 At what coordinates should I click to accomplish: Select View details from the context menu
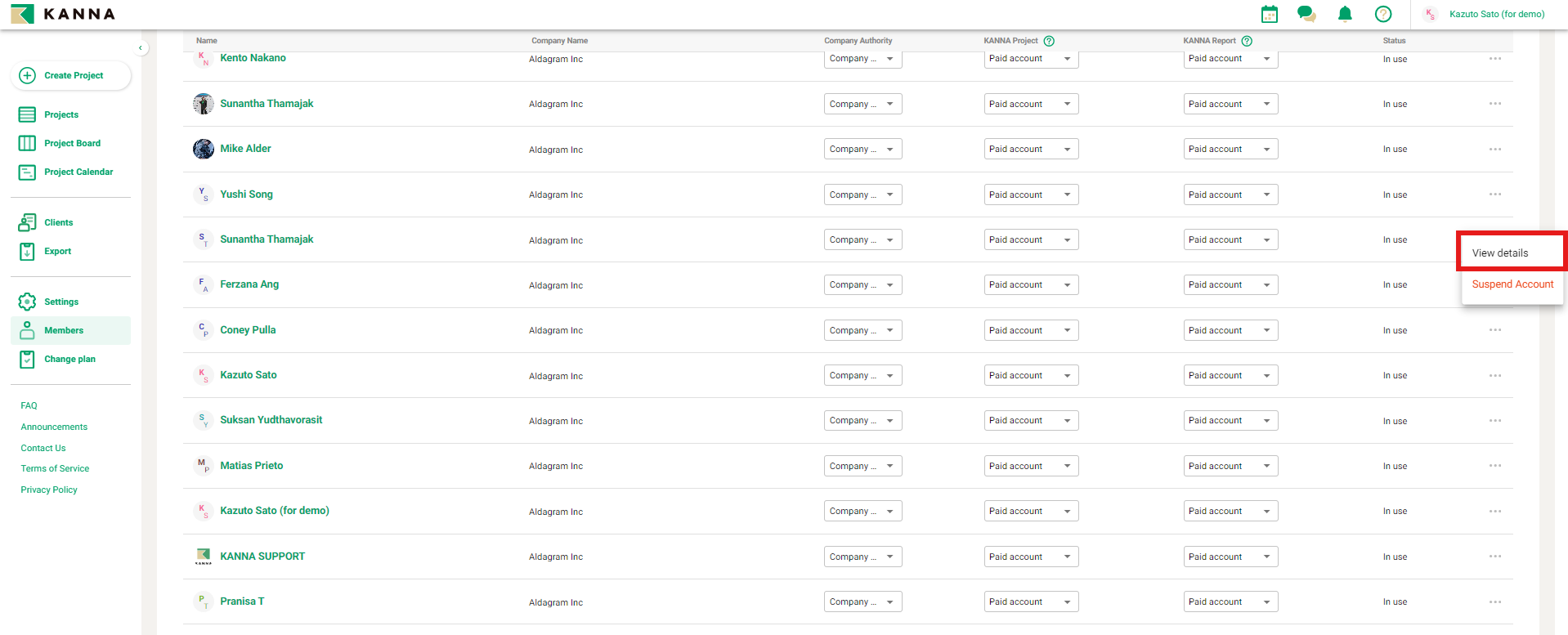1500,253
